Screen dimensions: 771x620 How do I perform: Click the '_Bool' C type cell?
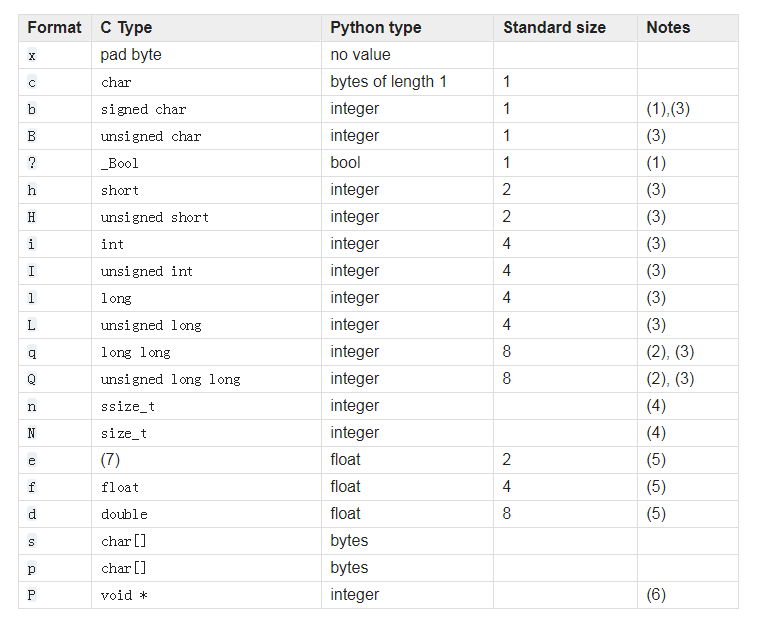point(119,163)
